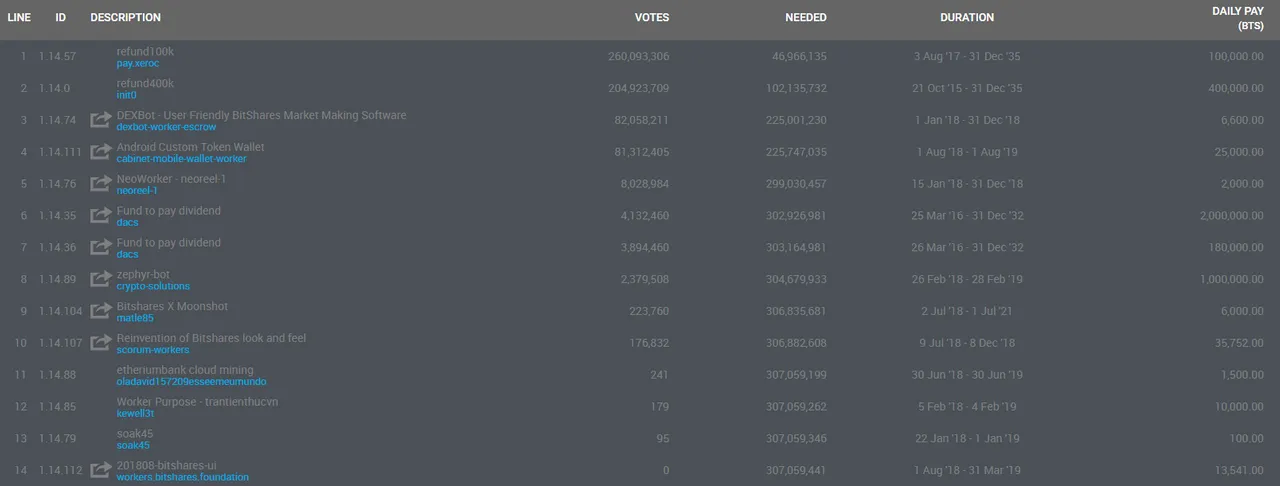Click crypto-solutions account link
The image size is (1280, 486).
153,286
